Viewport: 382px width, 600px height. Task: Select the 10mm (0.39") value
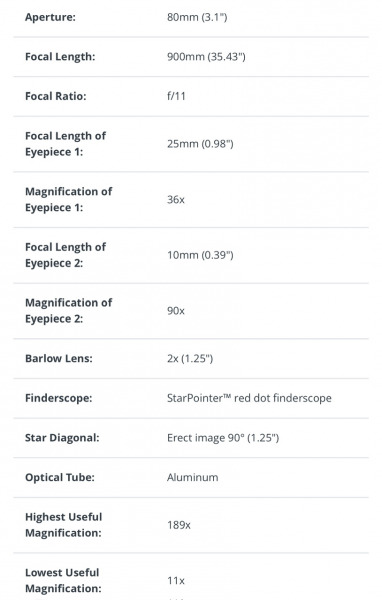(200, 255)
